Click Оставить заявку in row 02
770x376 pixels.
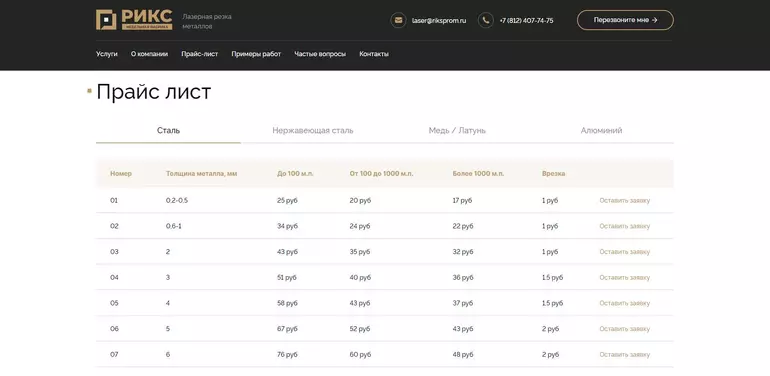[x=625, y=226]
